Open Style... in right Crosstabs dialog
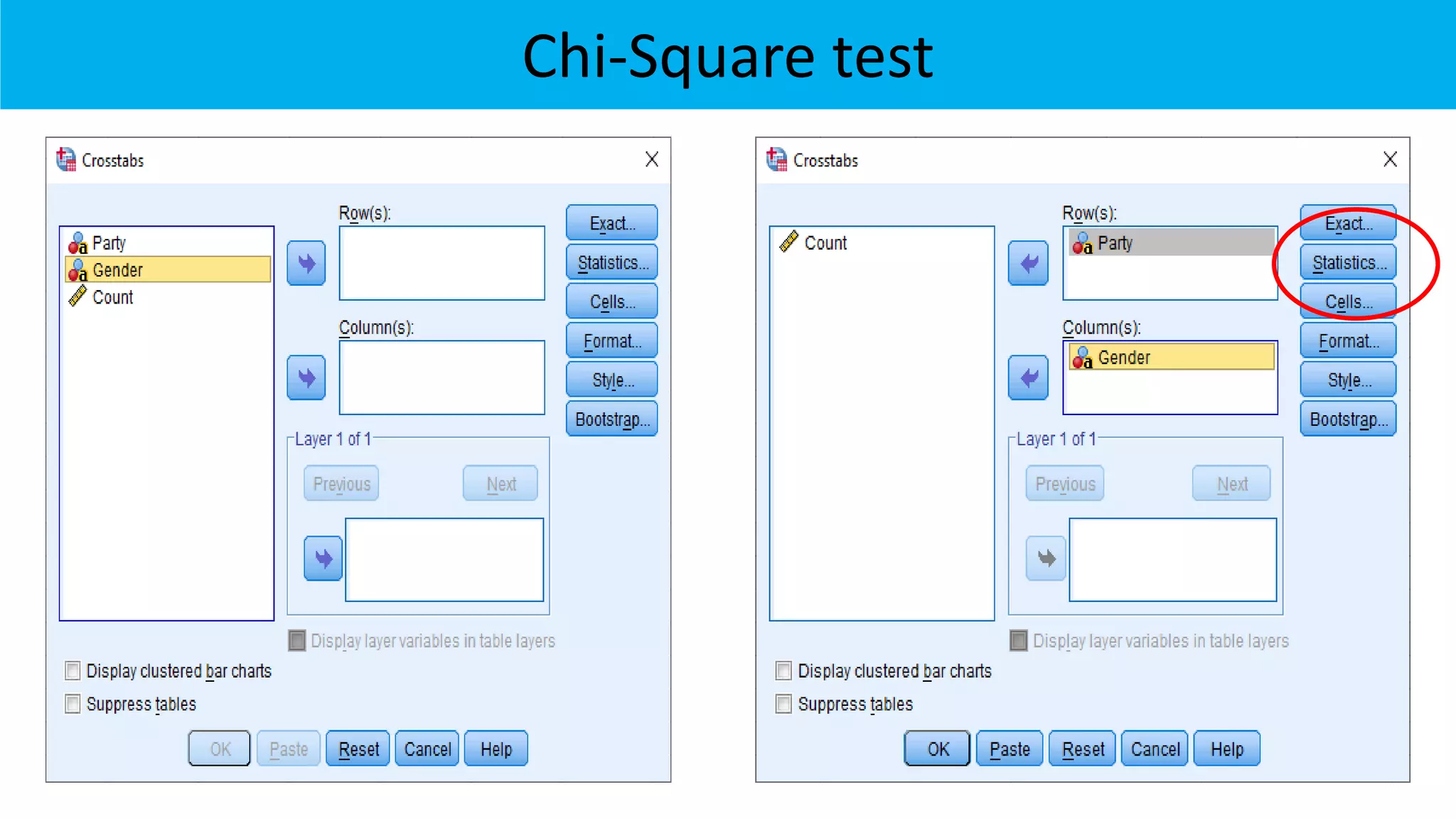The width and height of the screenshot is (1456, 819). [x=1349, y=380]
